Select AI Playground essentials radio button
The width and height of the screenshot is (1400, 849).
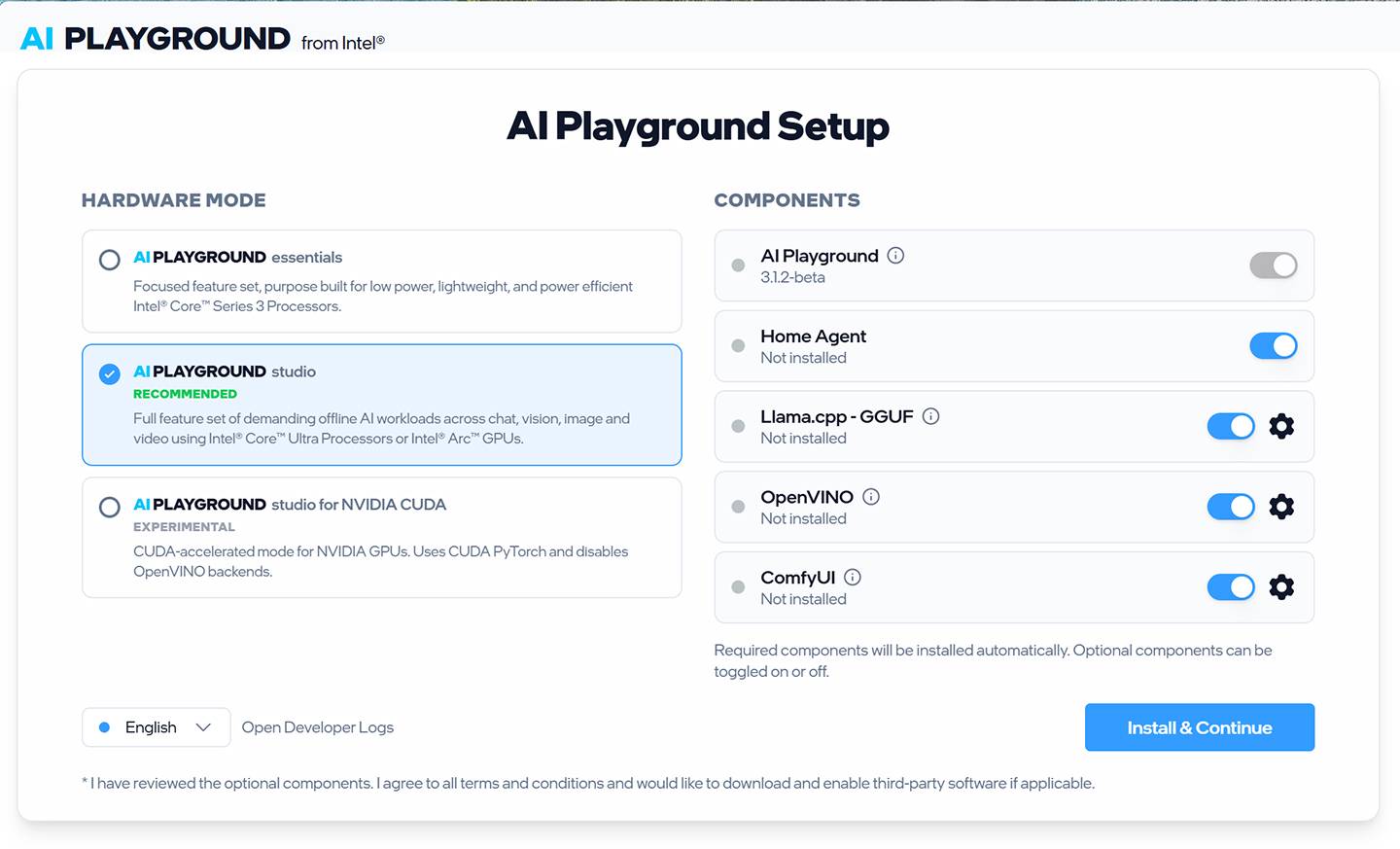(x=110, y=260)
